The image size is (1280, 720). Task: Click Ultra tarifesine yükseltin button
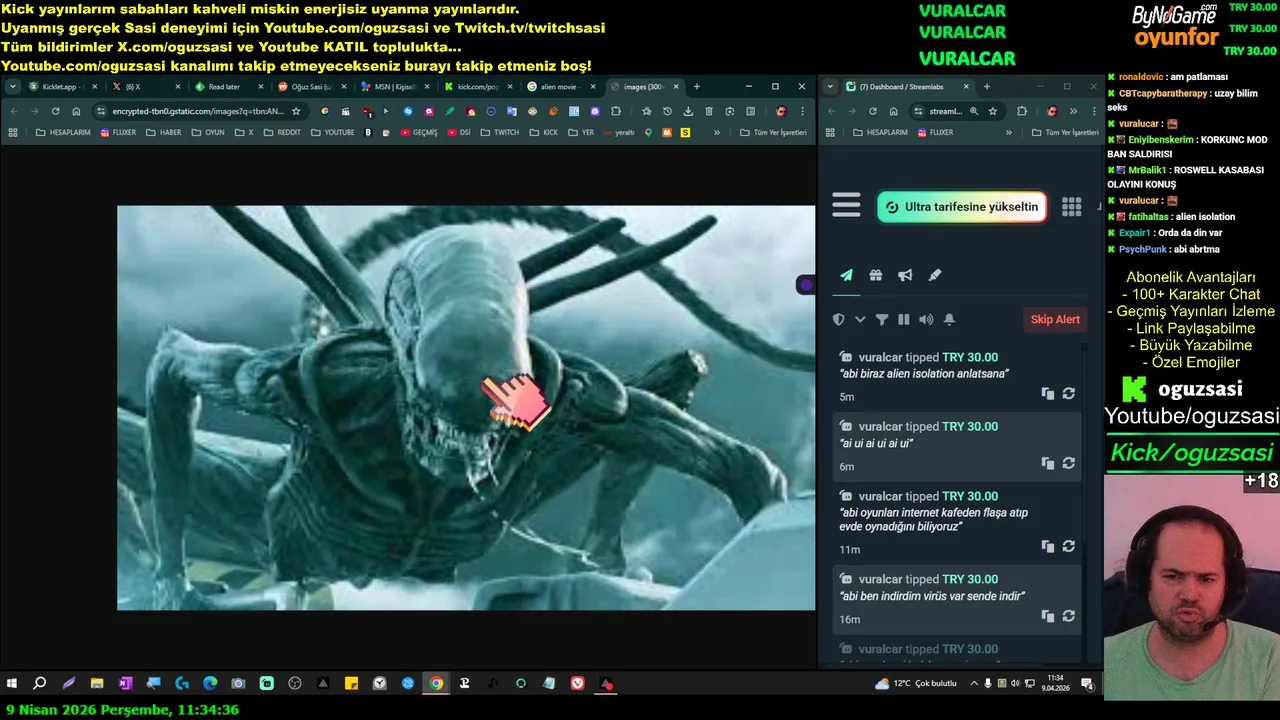962,207
